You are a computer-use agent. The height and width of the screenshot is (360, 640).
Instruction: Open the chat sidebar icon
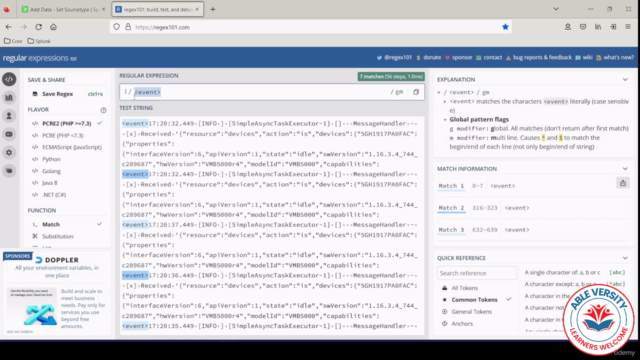click(x=9, y=171)
